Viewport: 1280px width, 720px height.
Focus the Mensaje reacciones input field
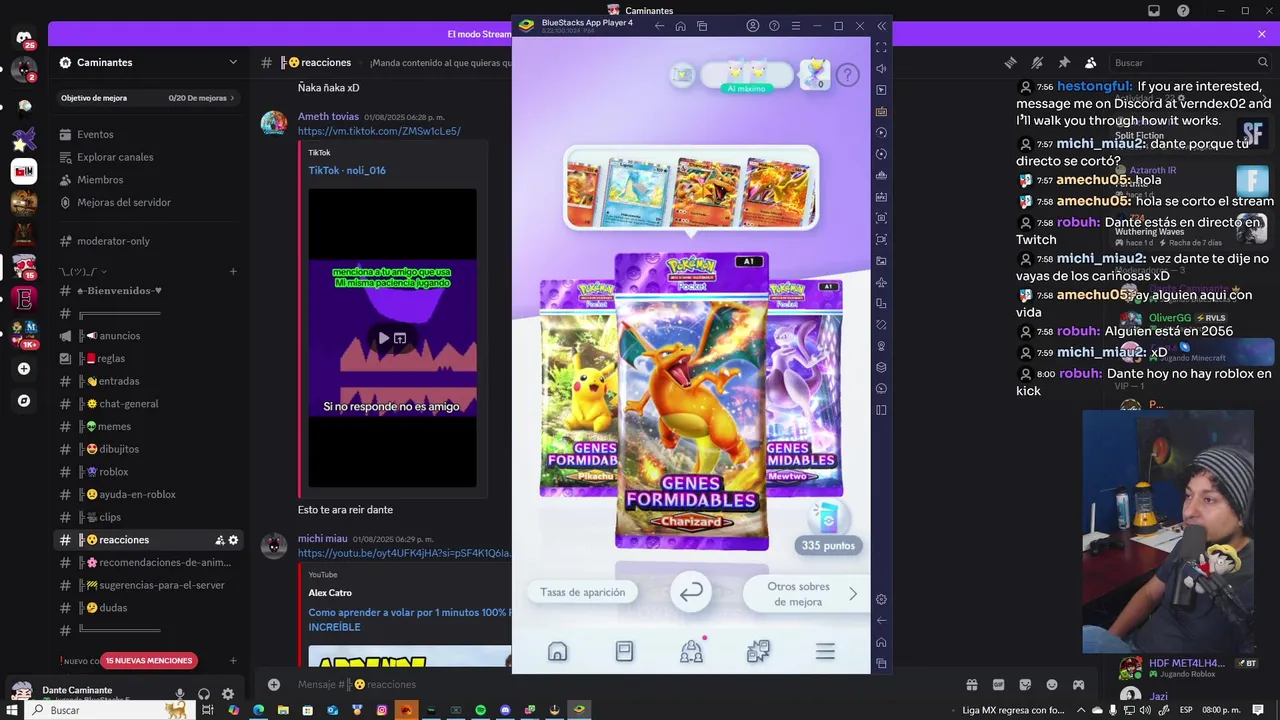click(x=400, y=684)
